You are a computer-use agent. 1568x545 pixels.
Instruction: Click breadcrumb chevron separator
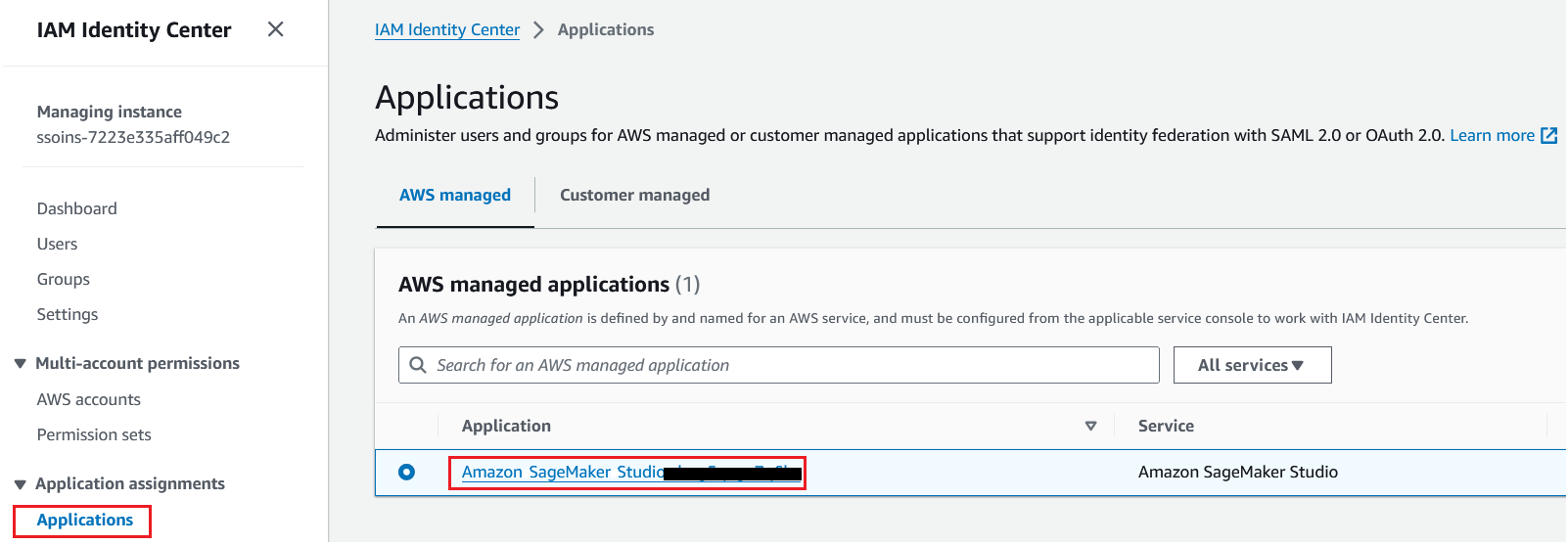coord(538,29)
